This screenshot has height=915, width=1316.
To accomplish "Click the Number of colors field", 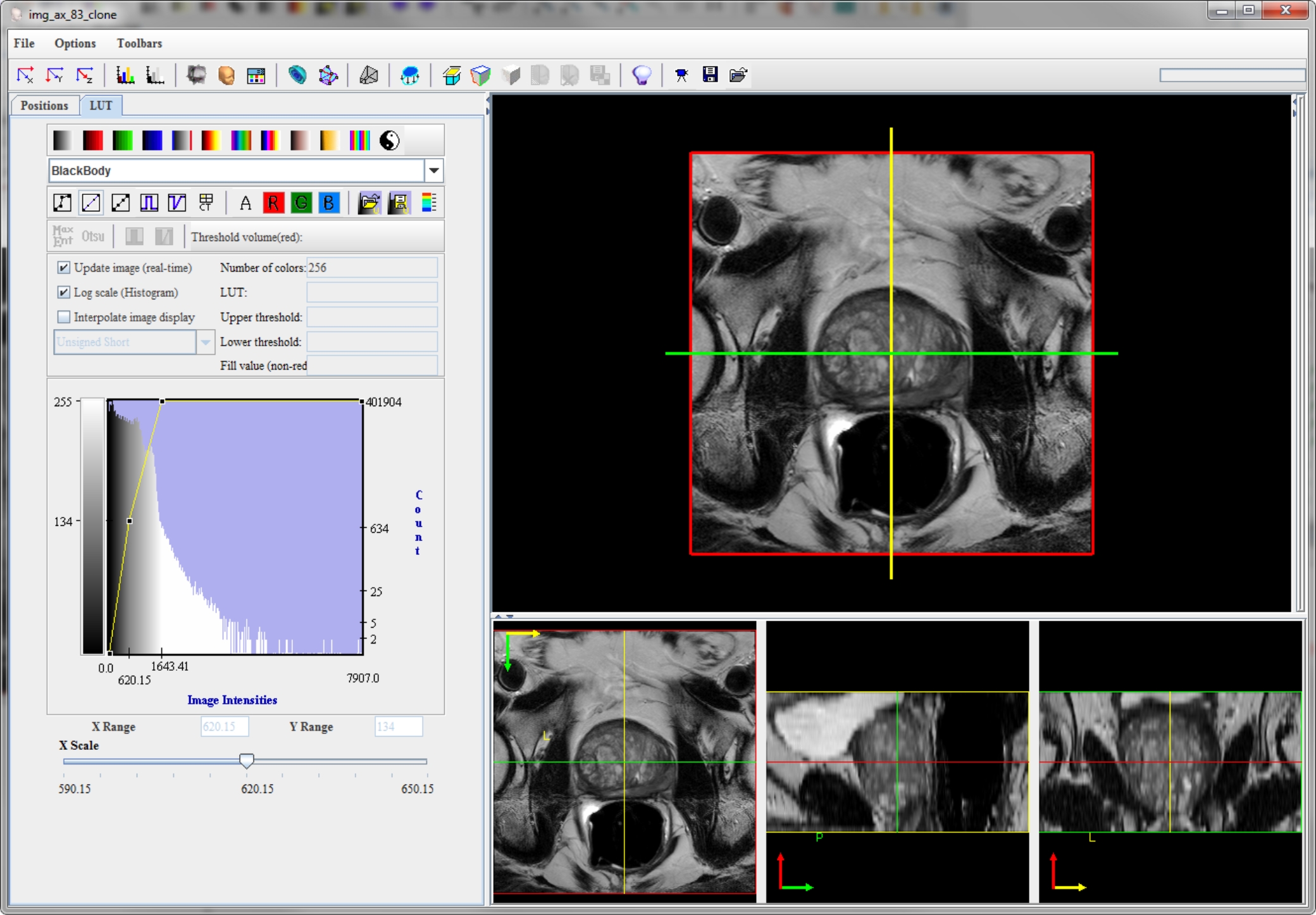I will [371, 268].
